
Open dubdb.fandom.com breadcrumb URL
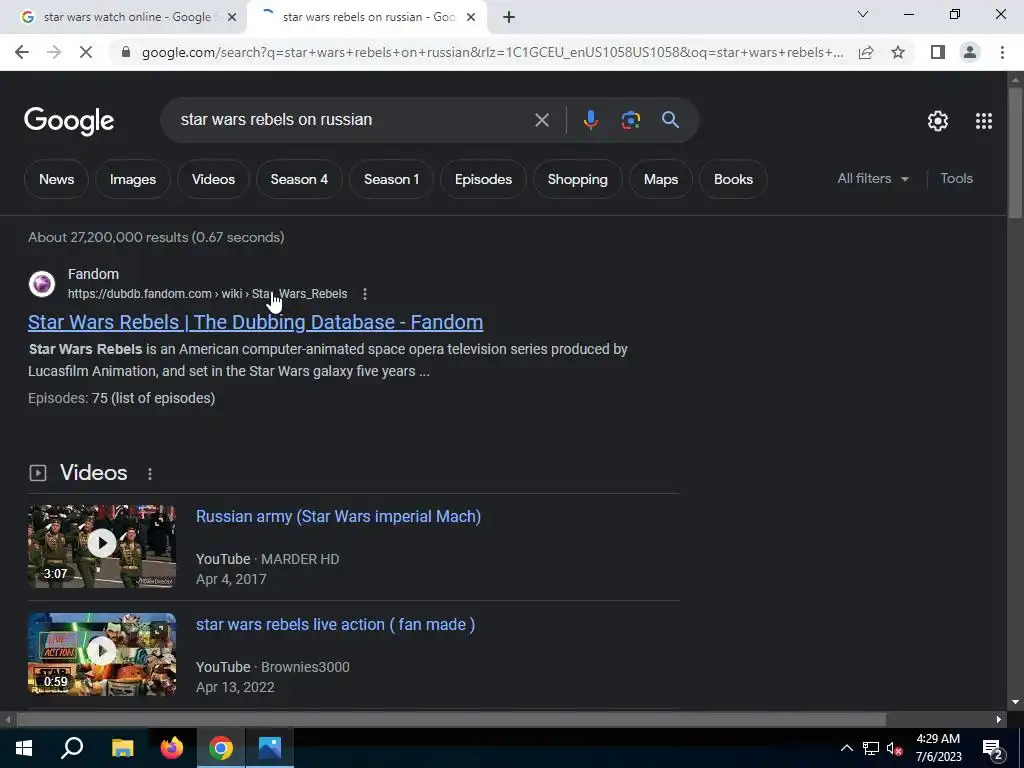click(x=208, y=294)
